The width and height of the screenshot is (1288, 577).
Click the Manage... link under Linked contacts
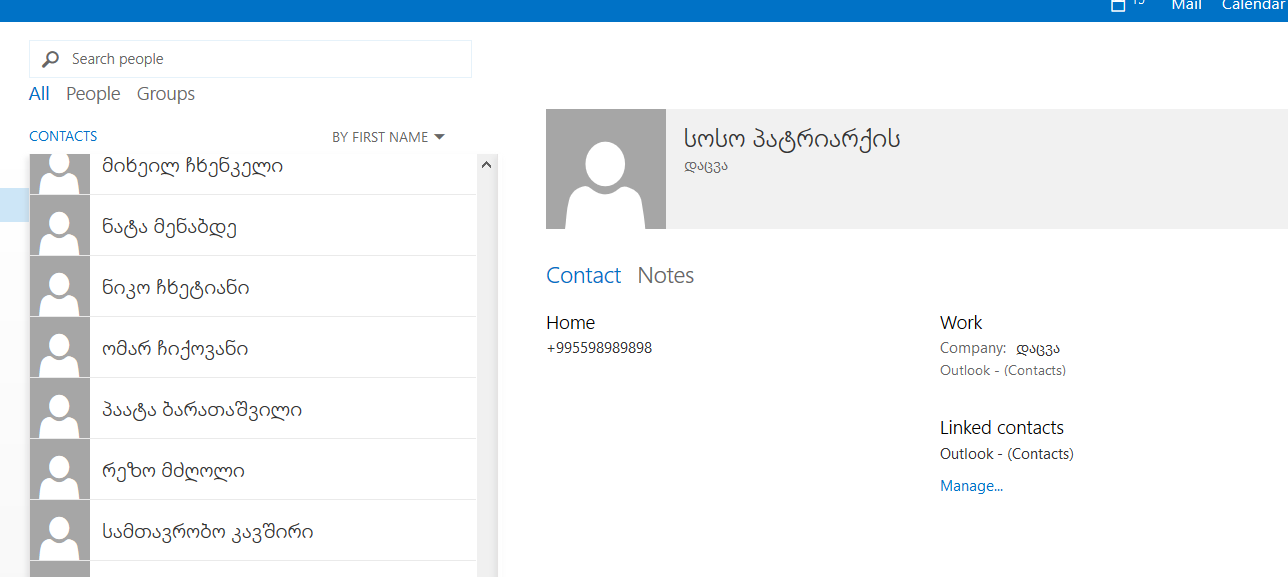tap(971, 486)
